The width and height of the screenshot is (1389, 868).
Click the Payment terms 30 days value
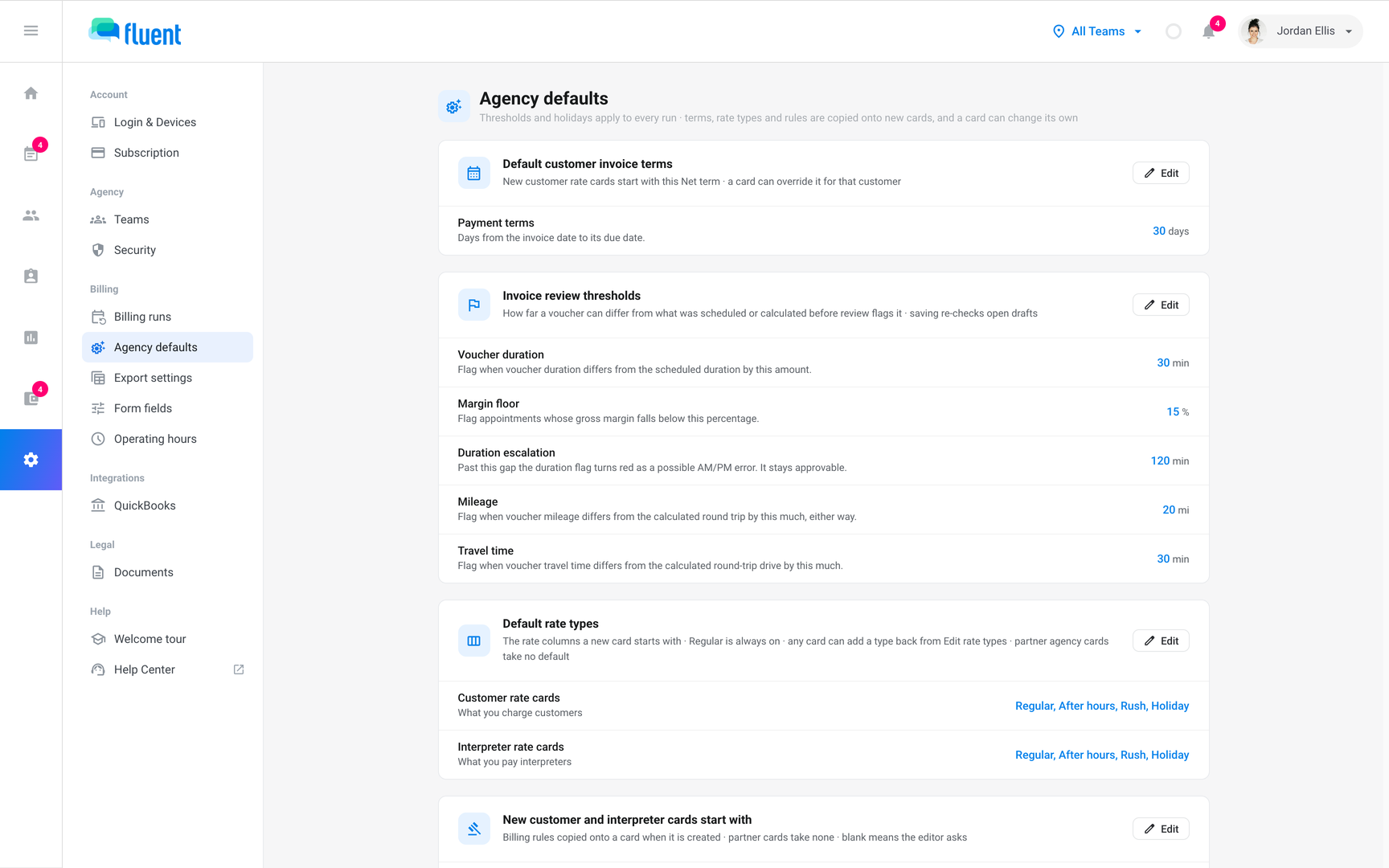click(x=1170, y=231)
